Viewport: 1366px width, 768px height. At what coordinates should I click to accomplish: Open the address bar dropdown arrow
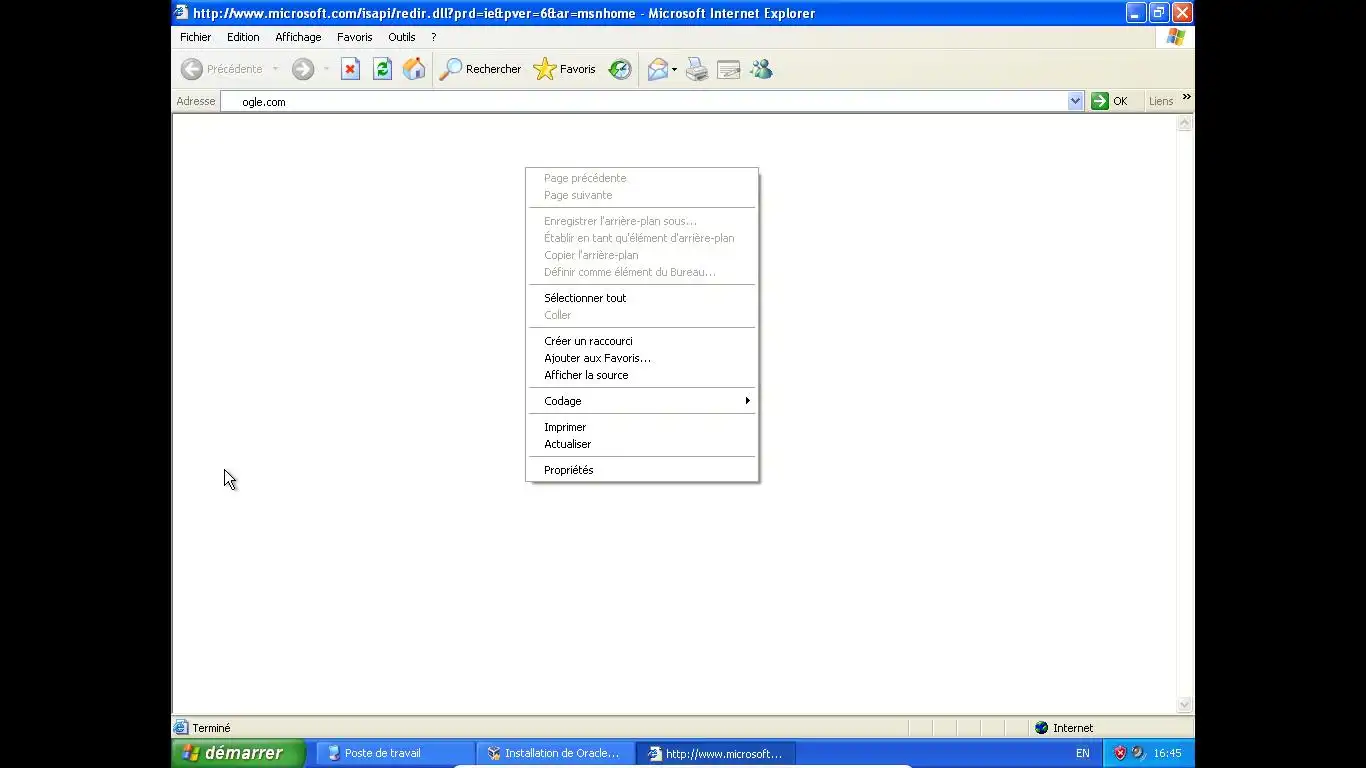click(1076, 101)
